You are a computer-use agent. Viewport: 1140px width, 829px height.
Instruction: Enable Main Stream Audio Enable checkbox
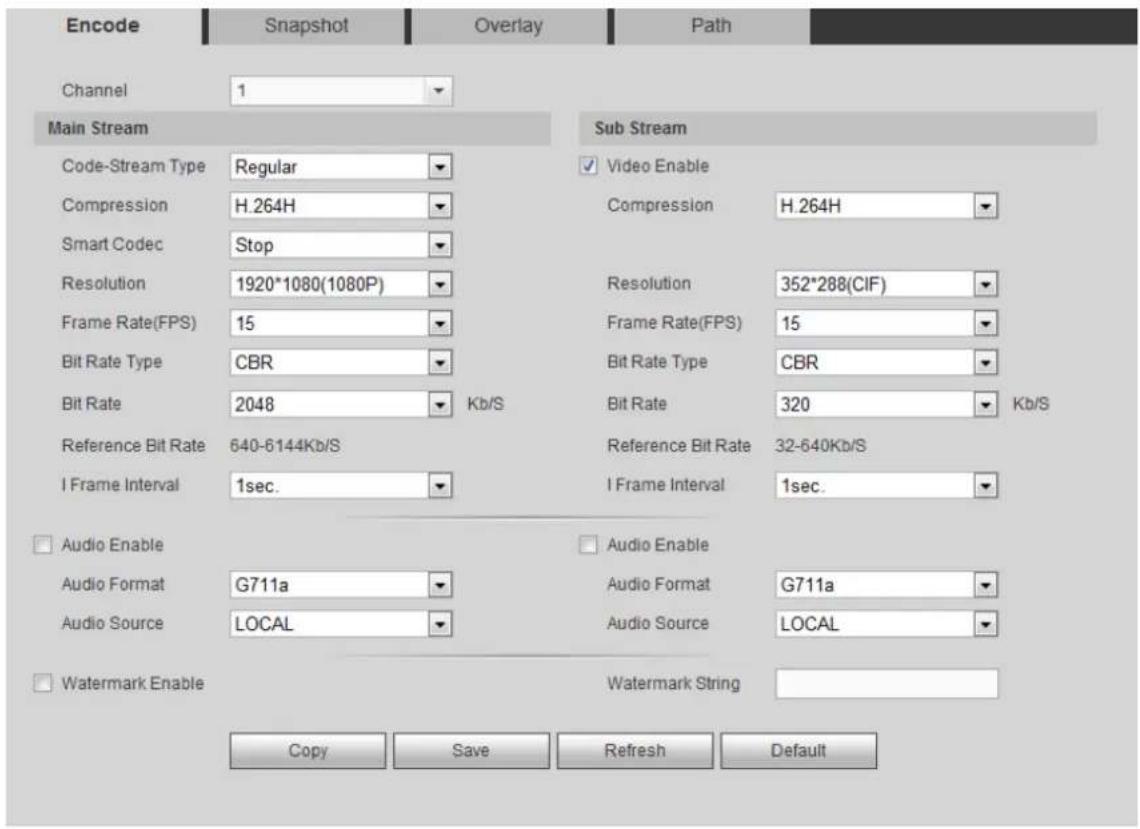pos(43,545)
